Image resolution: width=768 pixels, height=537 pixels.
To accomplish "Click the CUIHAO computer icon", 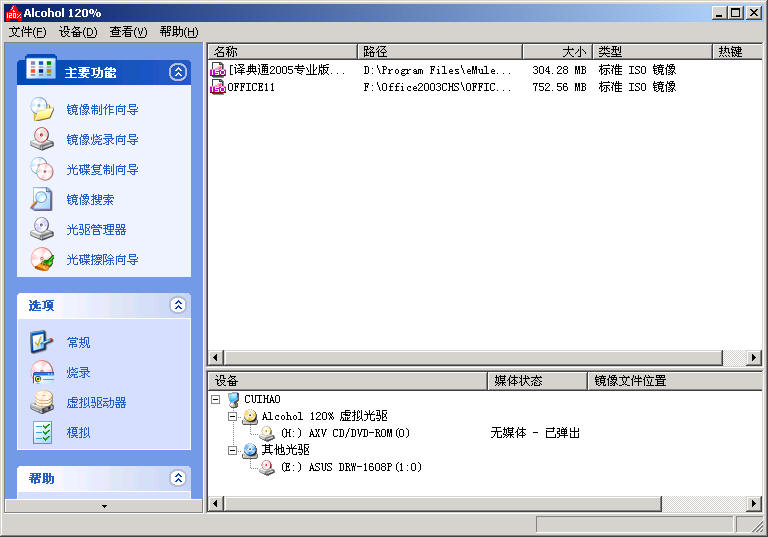I will [234, 399].
